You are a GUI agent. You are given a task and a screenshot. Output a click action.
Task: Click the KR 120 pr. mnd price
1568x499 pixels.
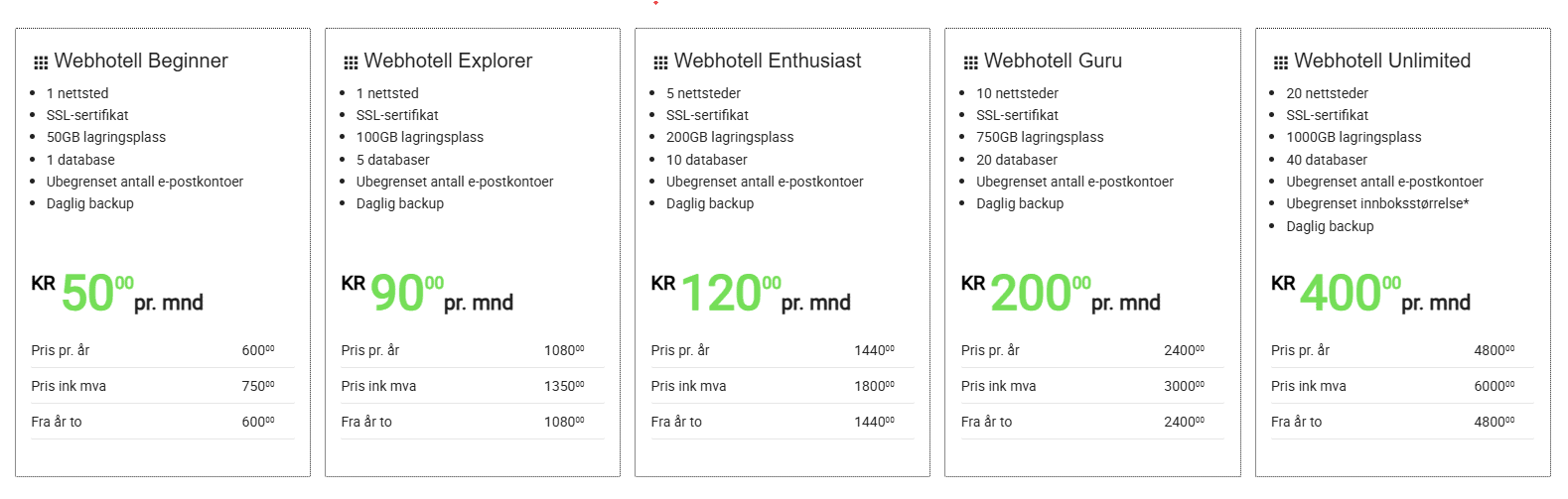[x=751, y=294]
